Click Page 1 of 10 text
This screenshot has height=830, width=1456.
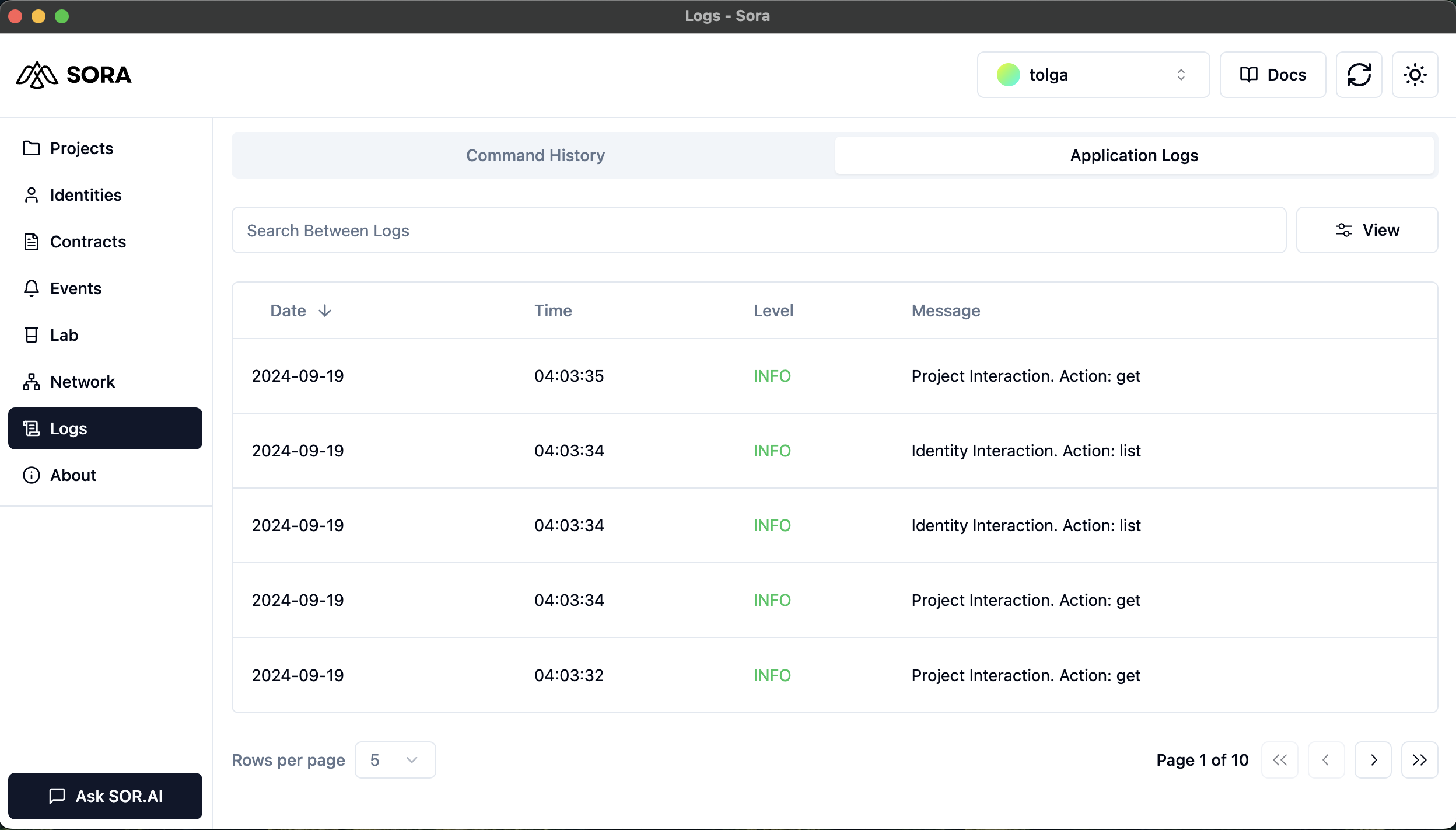tap(1202, 760)
